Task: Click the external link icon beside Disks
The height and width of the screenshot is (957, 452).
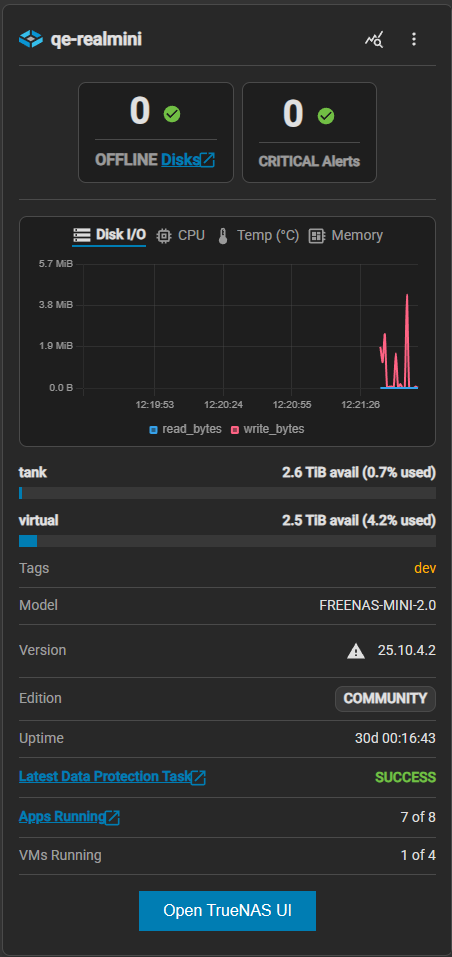Action: (208, 160)
